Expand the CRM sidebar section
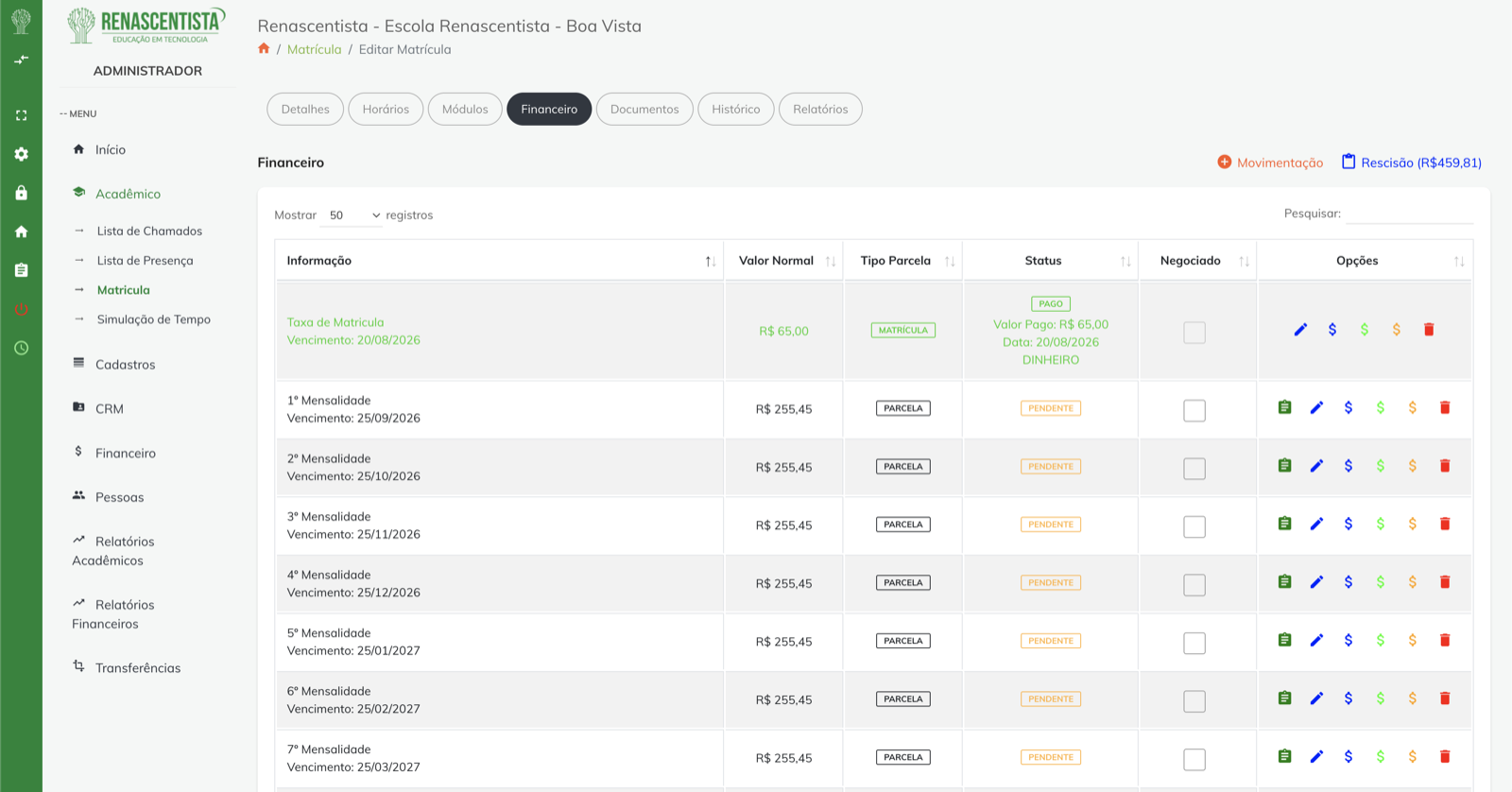This screenshot has height=792, width=1512. [109, 408]
